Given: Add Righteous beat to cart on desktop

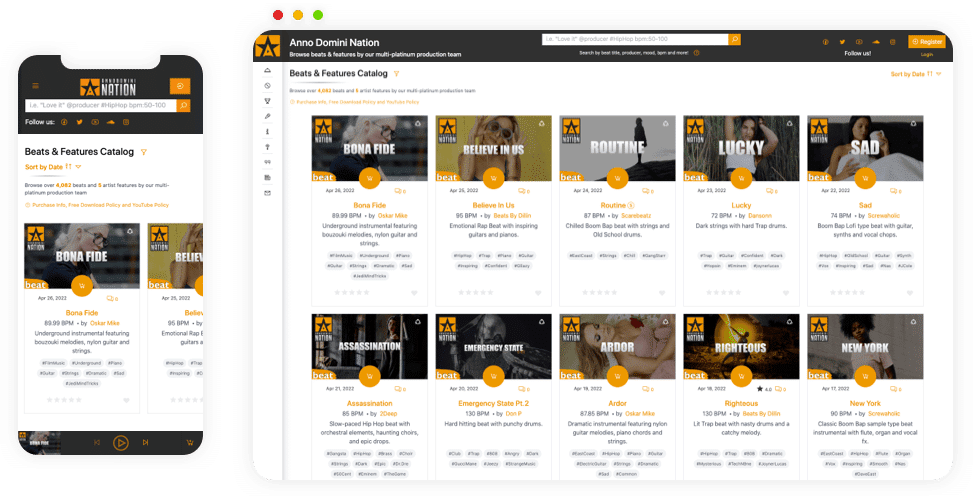Looking at the screenshot, I should pos(741,376).
